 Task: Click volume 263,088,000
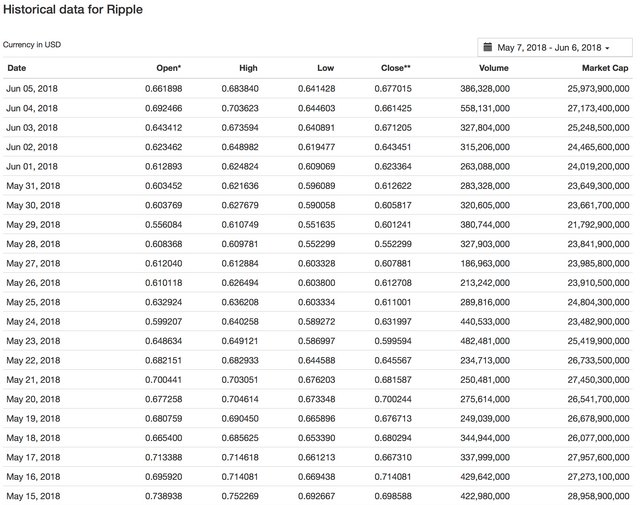click(x=485, y=166)
